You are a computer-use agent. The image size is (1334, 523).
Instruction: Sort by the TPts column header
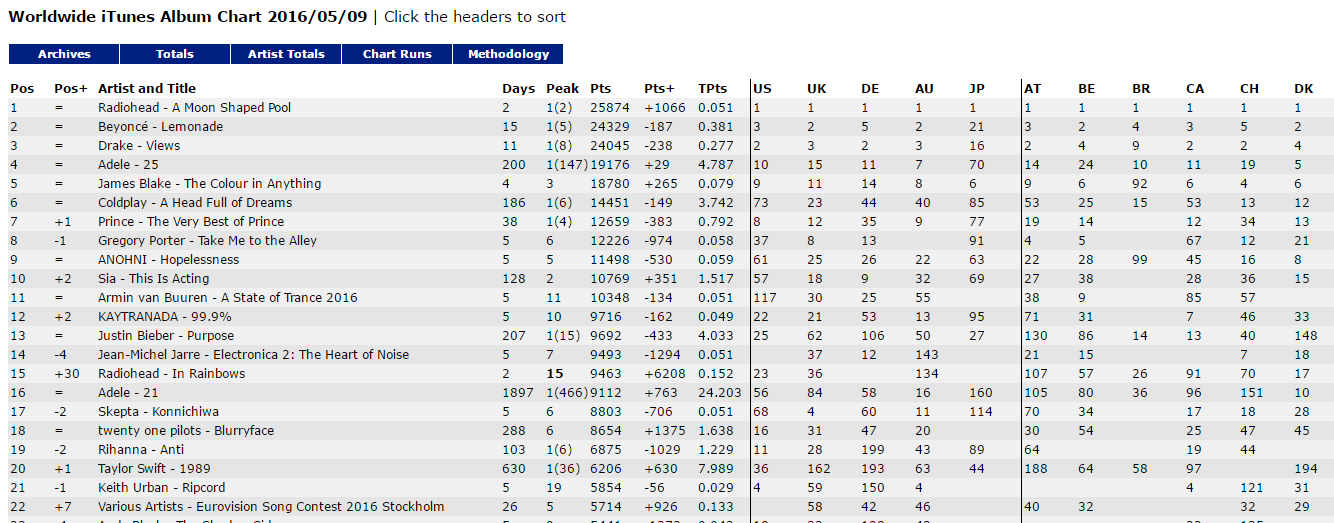tap(713, 89)
